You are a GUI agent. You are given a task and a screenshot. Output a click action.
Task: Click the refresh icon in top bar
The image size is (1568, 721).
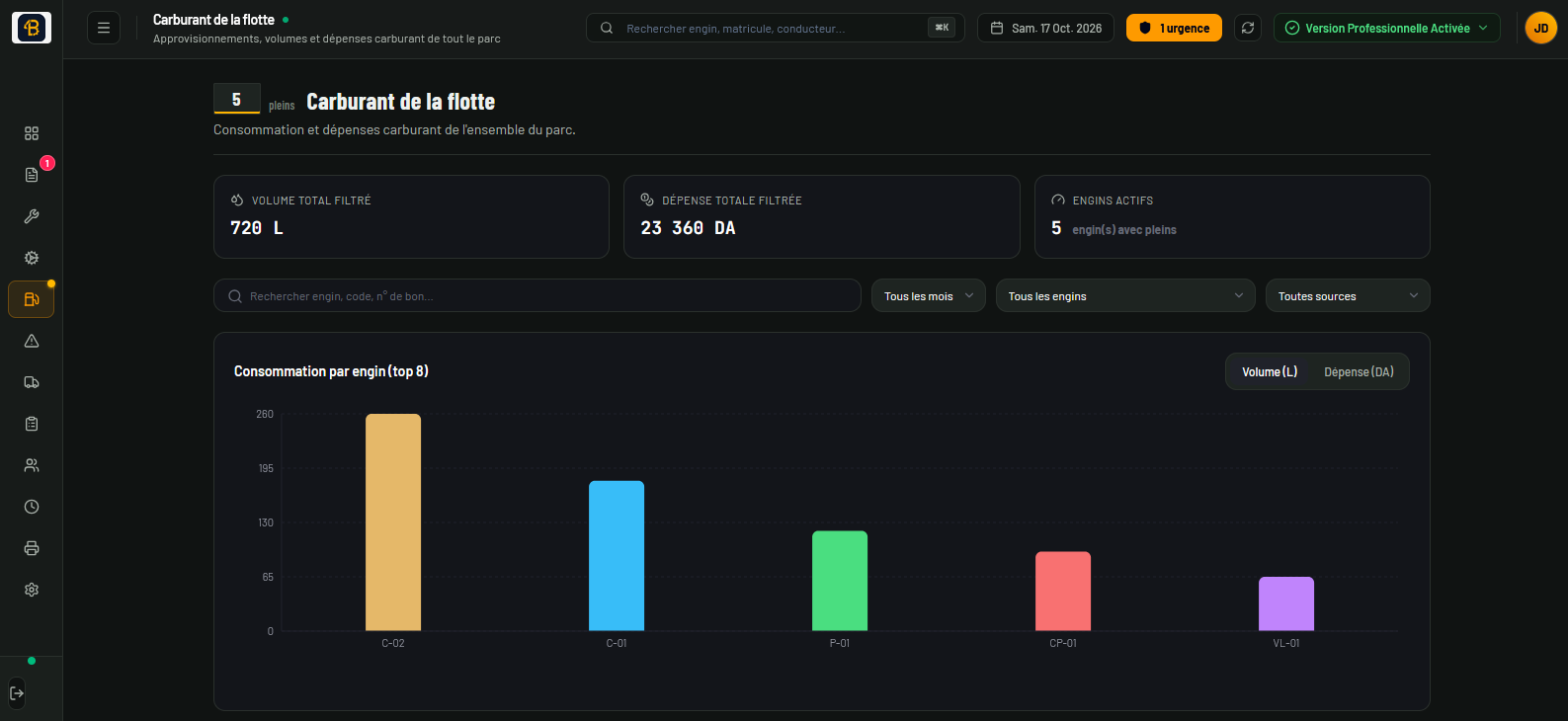coord(1248,28)
